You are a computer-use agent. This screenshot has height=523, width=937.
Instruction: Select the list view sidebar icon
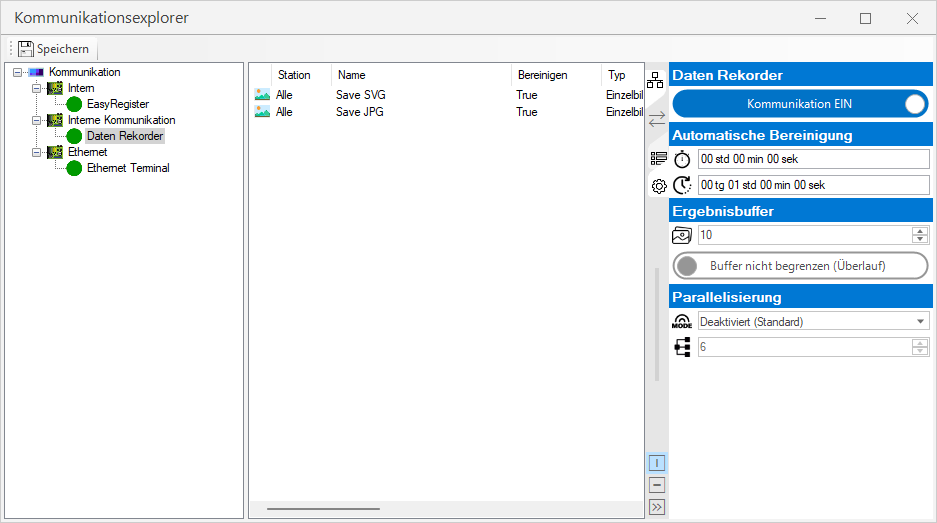[658, 158]
